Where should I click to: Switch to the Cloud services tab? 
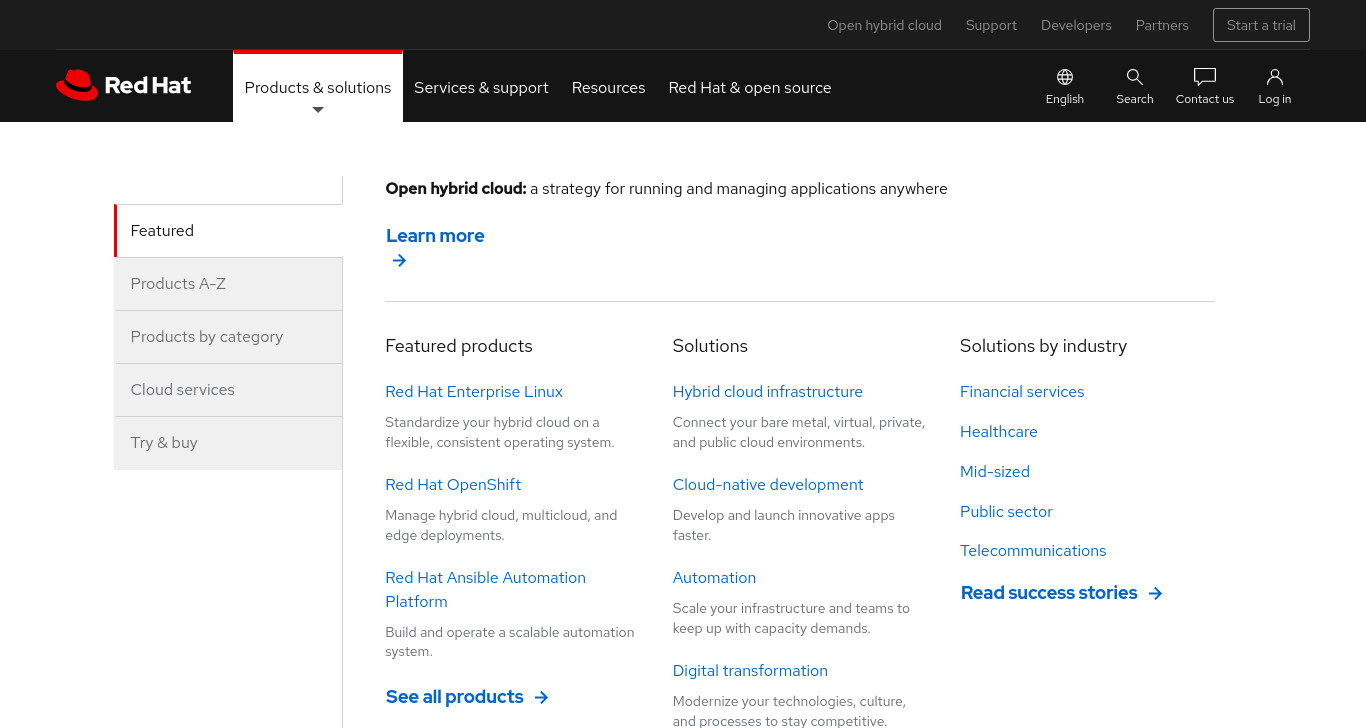(x=228, y=390)
